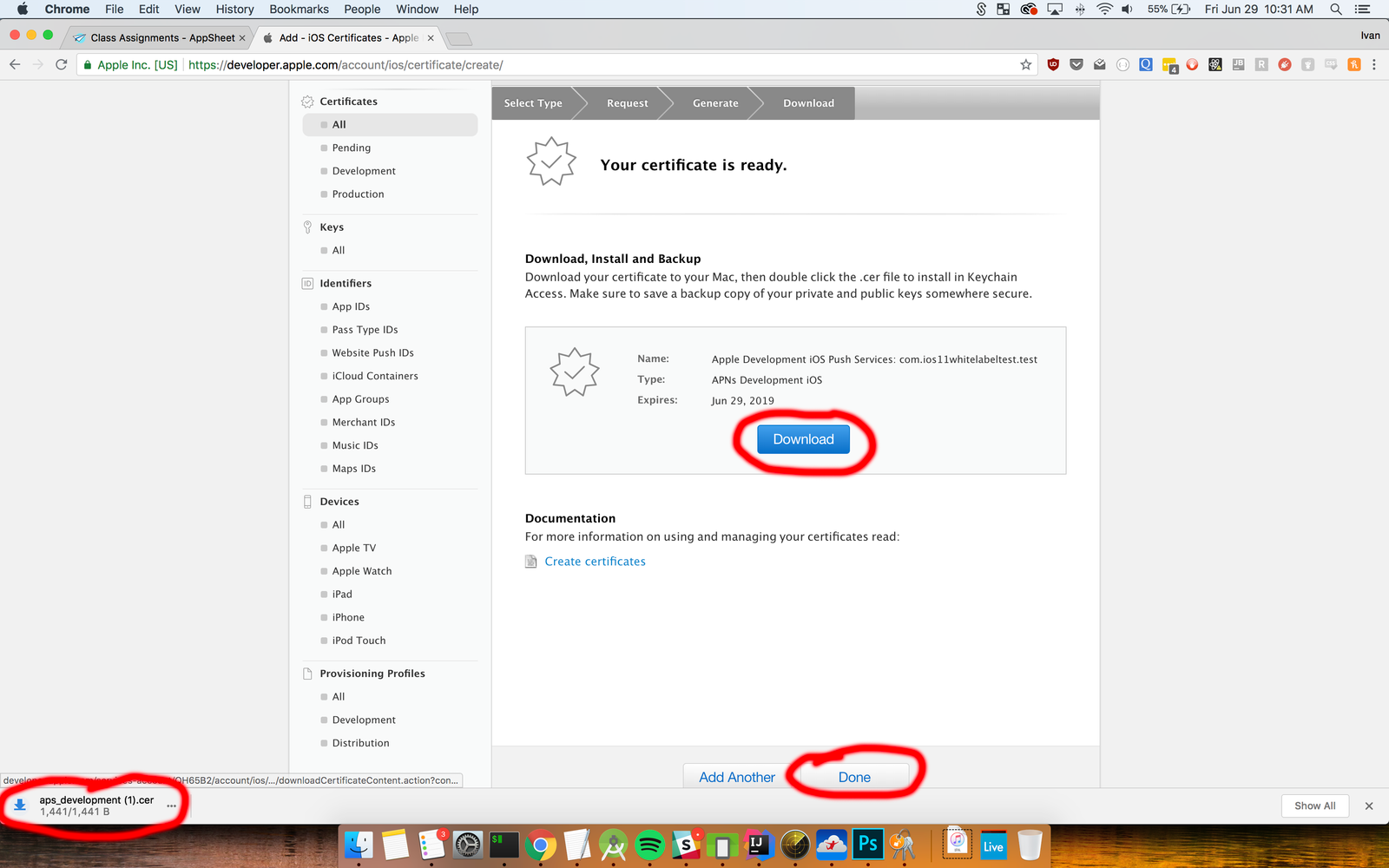Open Apple TV devices

(353, 548)
